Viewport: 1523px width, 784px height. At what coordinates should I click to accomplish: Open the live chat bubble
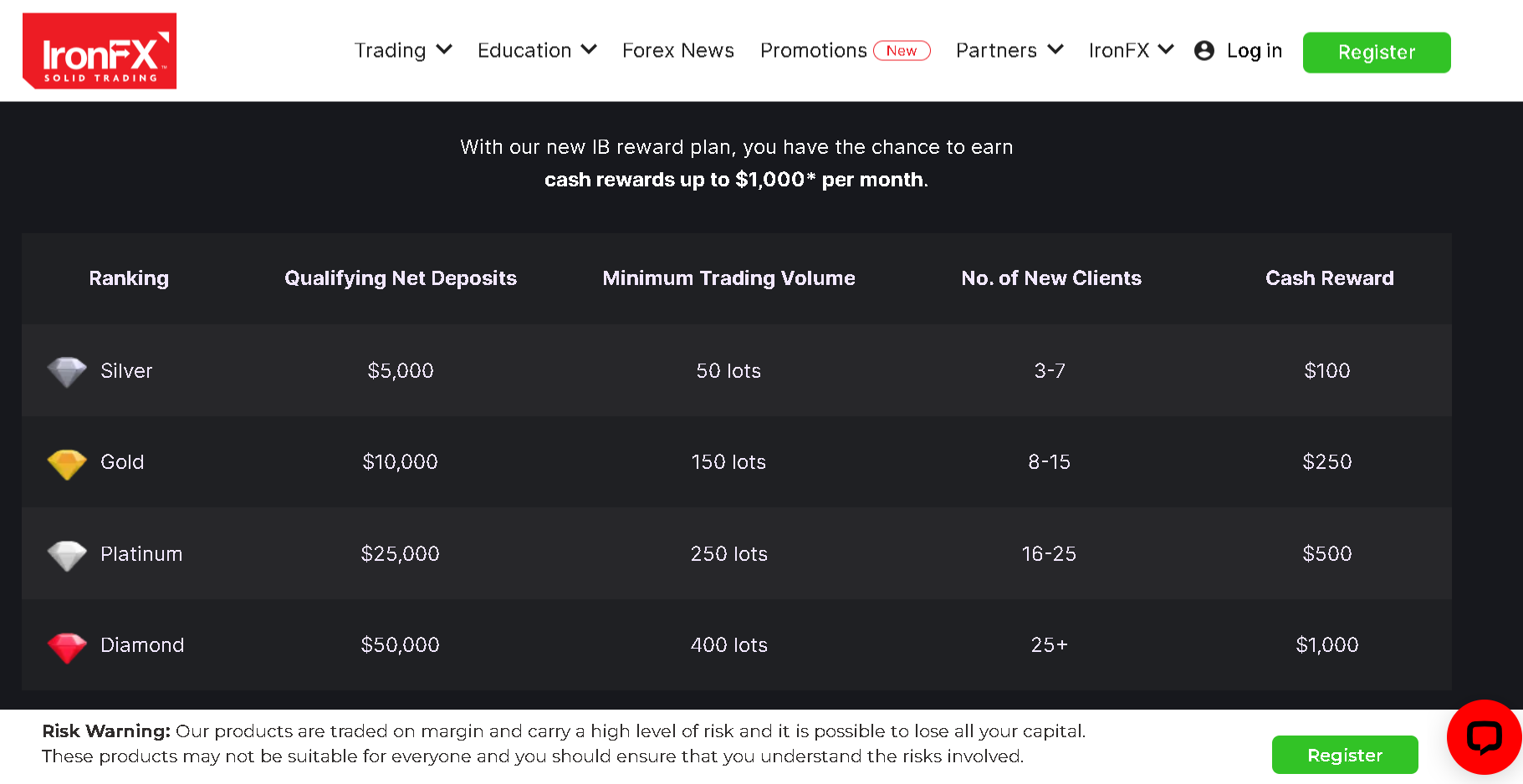(1484, 737)
